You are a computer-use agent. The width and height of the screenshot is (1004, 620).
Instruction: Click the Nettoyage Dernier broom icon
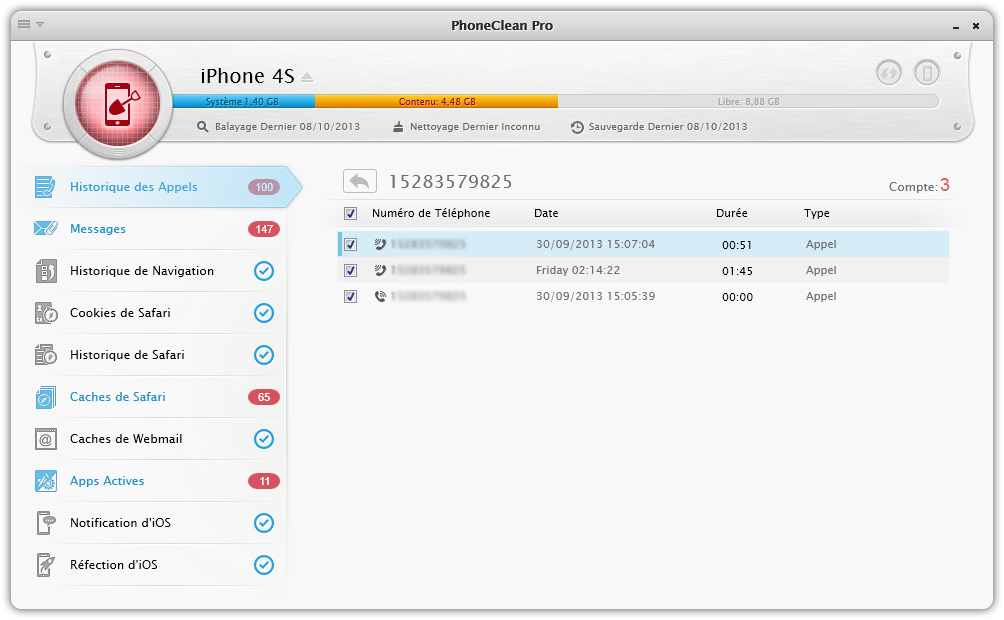(x=398, y=127)
